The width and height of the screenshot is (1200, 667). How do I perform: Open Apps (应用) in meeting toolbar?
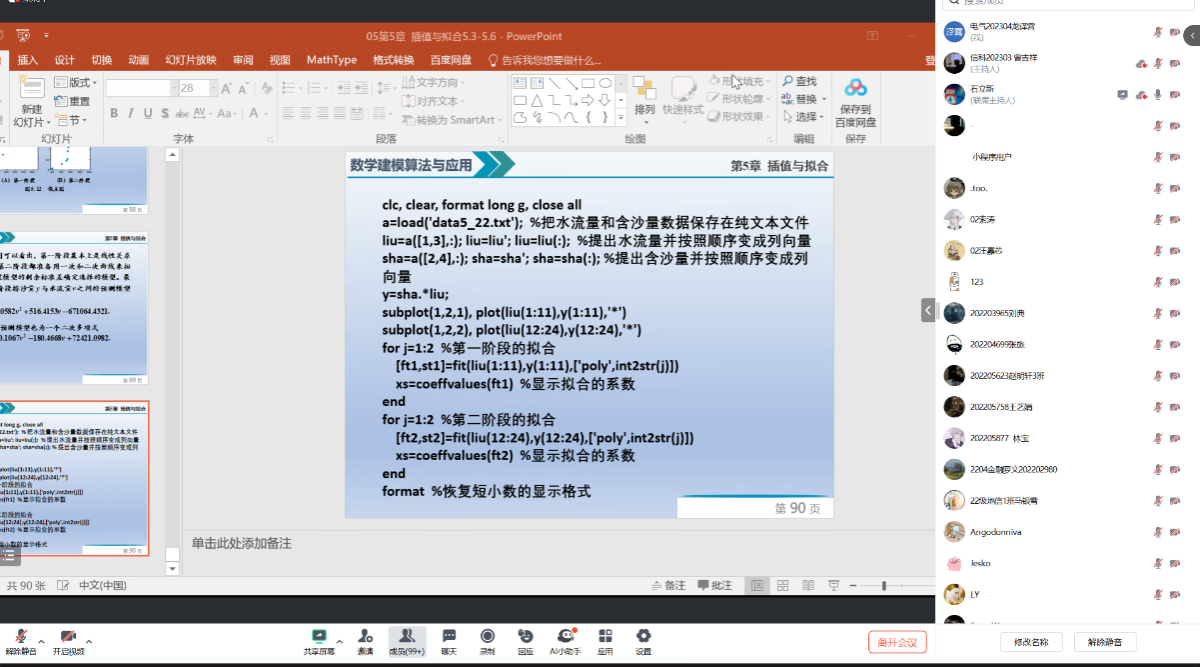(x=605, y=641)
